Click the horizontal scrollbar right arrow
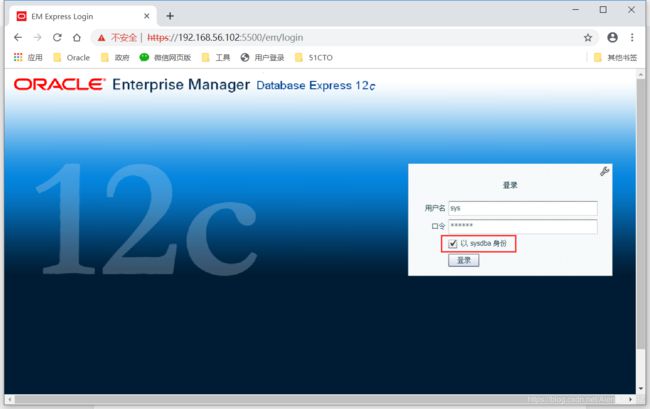The width and height of the screenshot is (650, 409). point(631,399)
